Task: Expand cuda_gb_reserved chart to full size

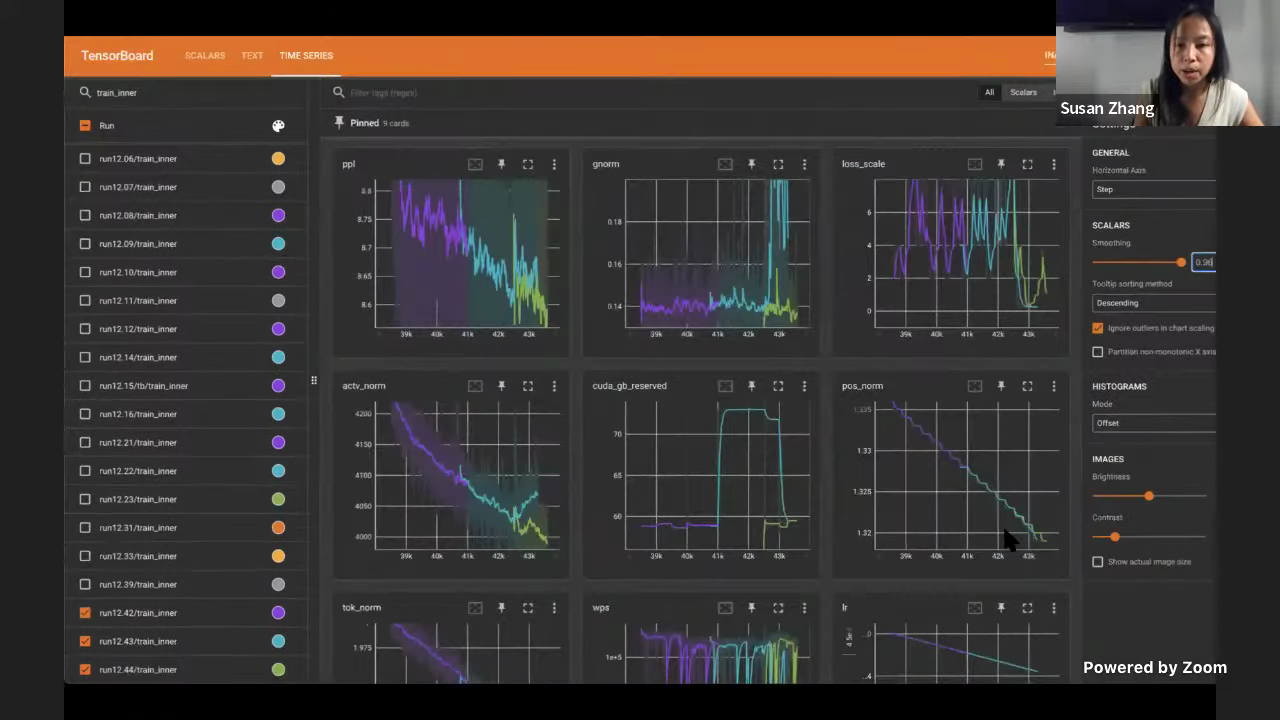Action: pos(778,386)
